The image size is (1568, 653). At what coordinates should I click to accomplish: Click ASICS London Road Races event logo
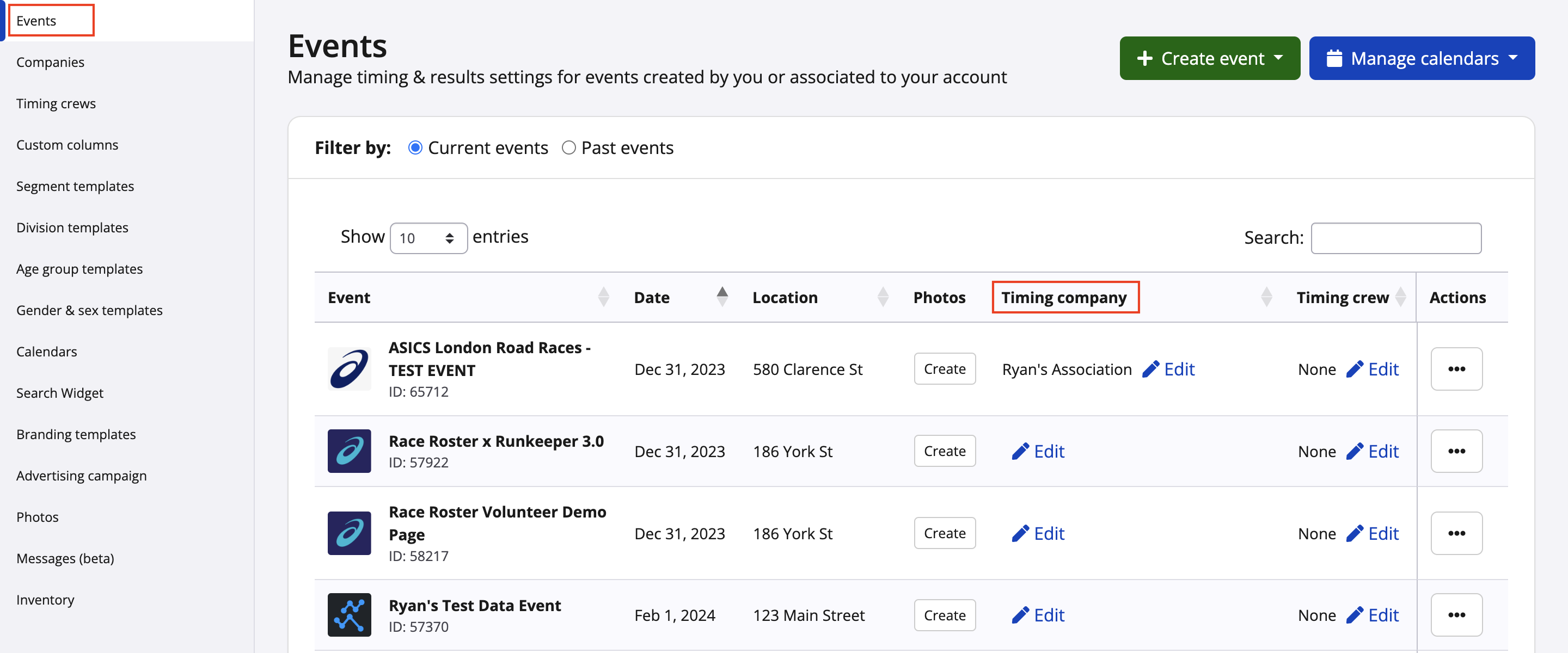tap(349, 369)
